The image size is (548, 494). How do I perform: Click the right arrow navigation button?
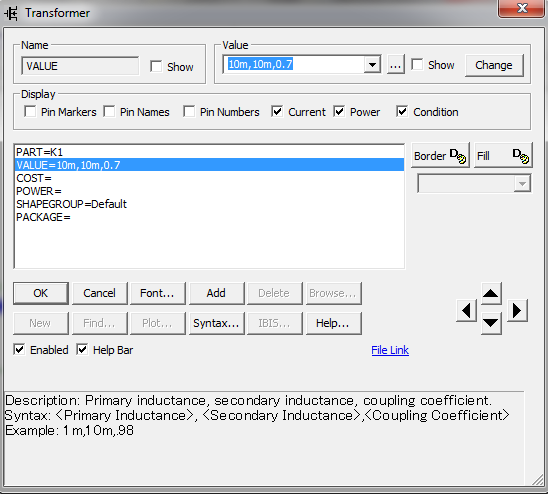[517, 310]
